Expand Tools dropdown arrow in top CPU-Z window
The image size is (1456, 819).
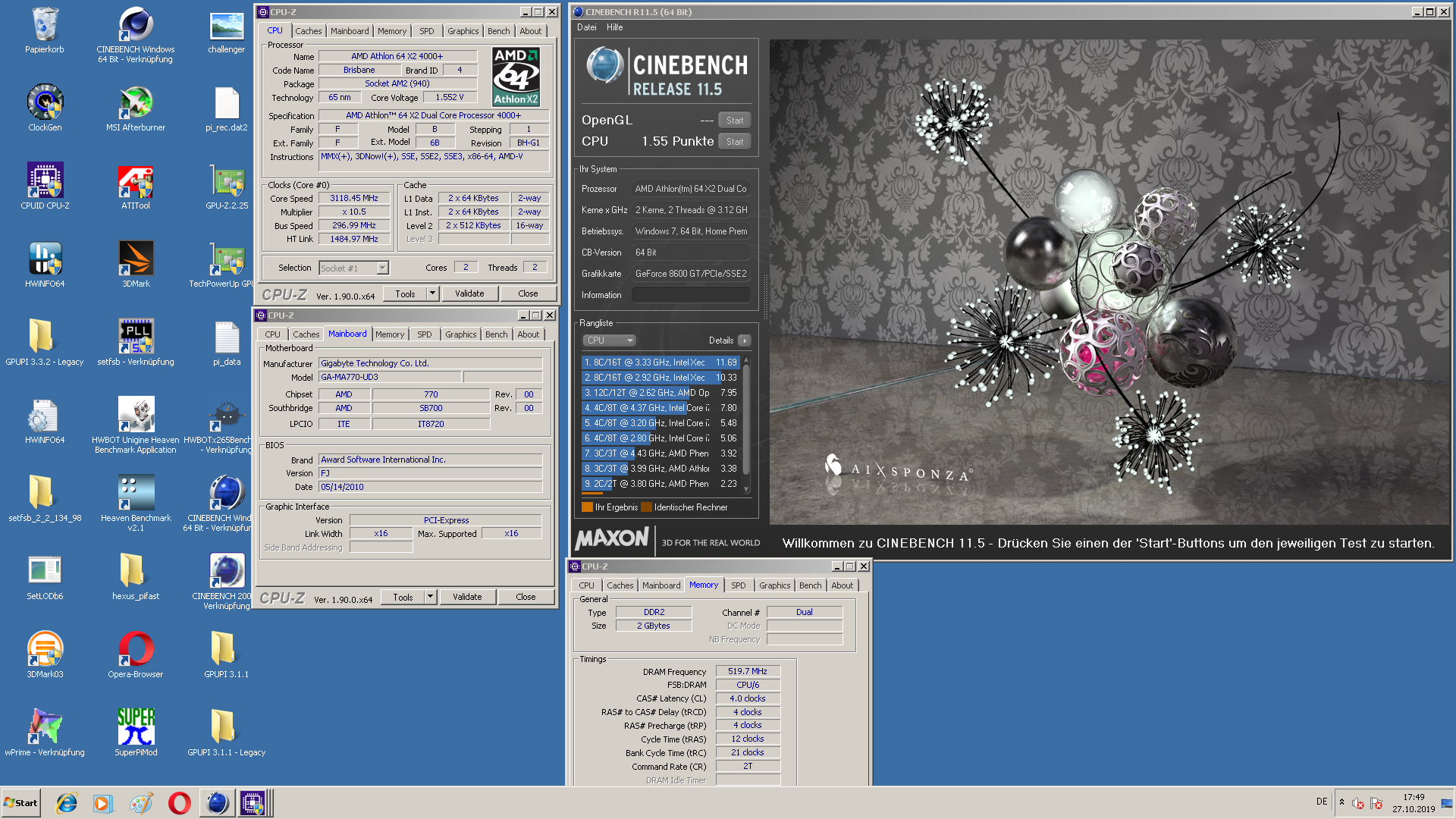coord(432,293)
